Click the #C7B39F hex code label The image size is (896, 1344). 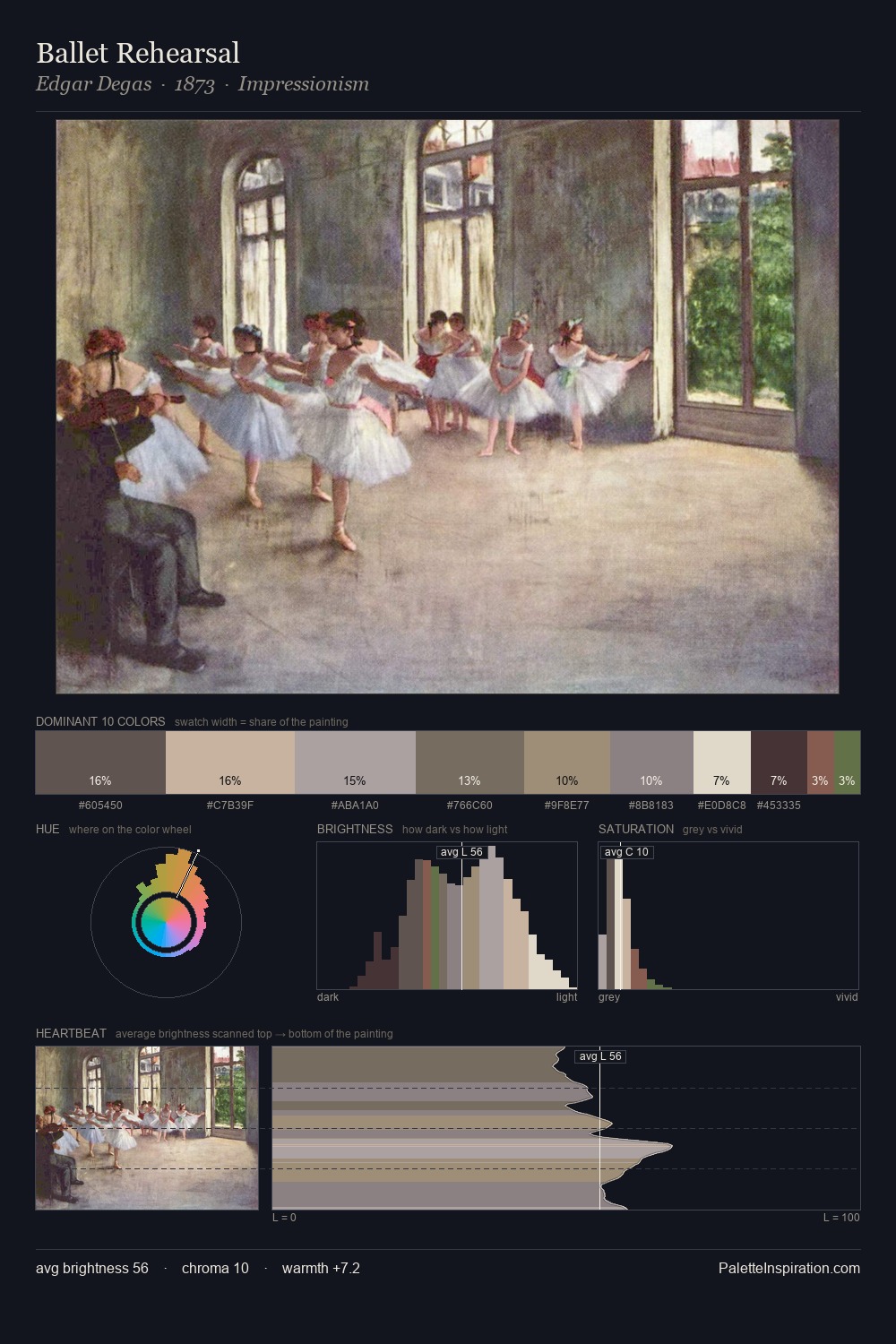(x=230, y=806)
